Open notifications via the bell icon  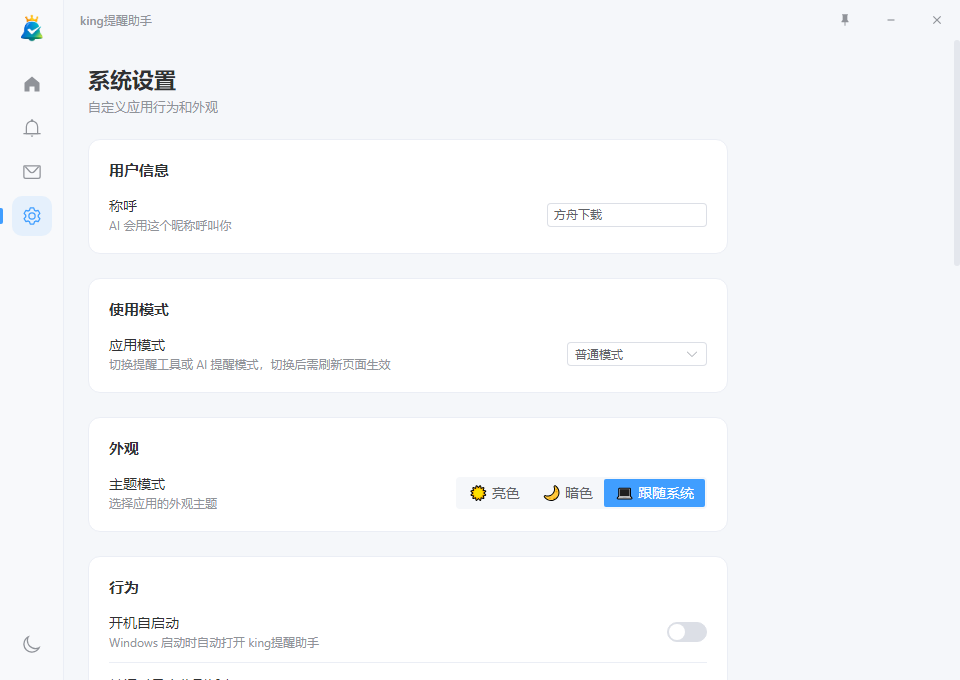tap(31, 128)
